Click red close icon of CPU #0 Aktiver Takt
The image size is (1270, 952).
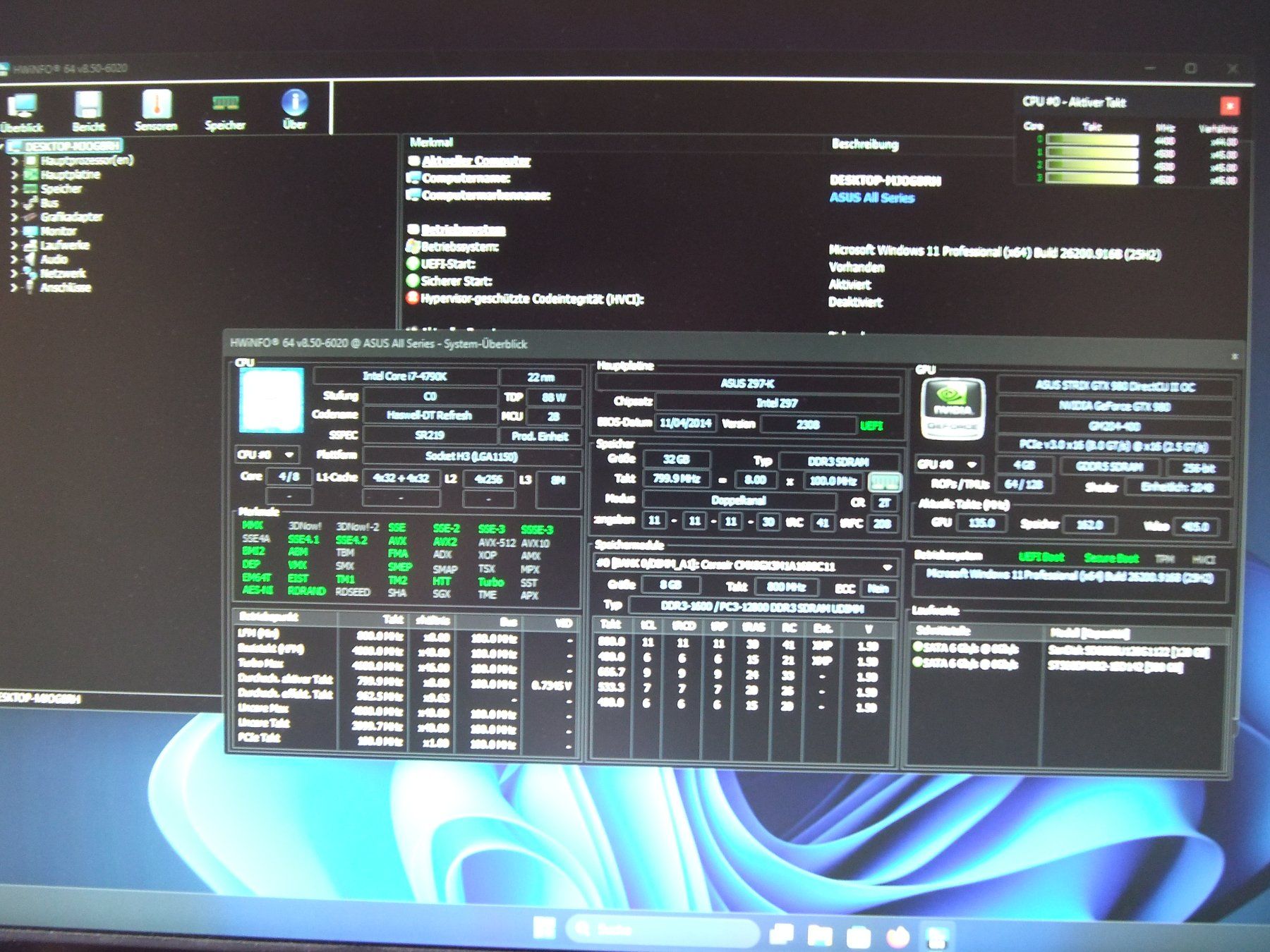[1230, 106]
